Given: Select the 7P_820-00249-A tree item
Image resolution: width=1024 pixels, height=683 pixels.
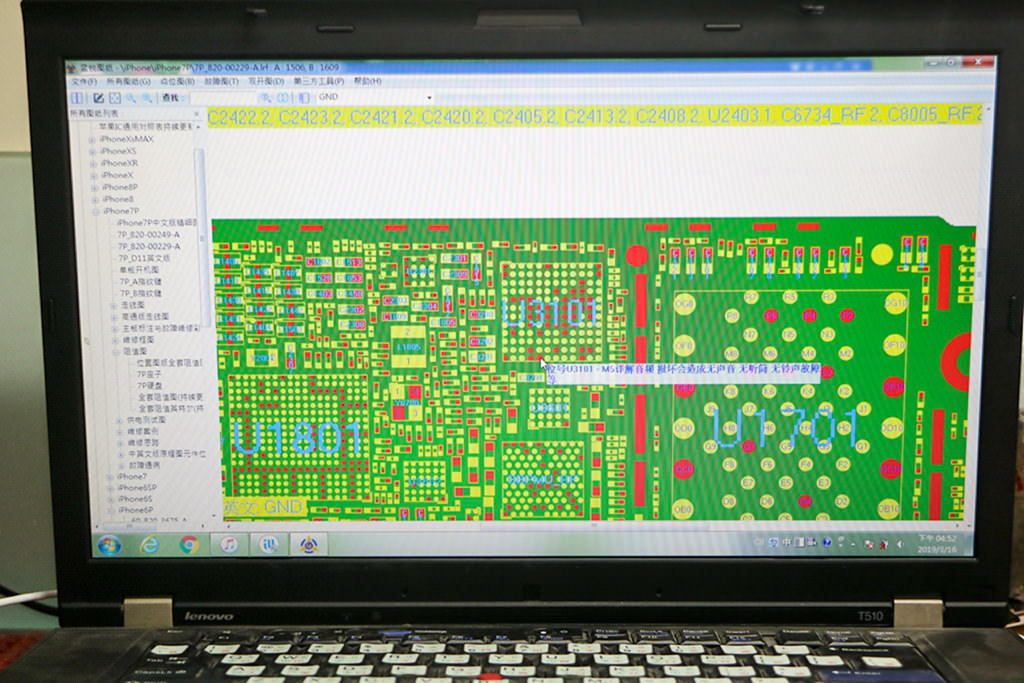Looking at the screenshot, I should tap(148, 234).
